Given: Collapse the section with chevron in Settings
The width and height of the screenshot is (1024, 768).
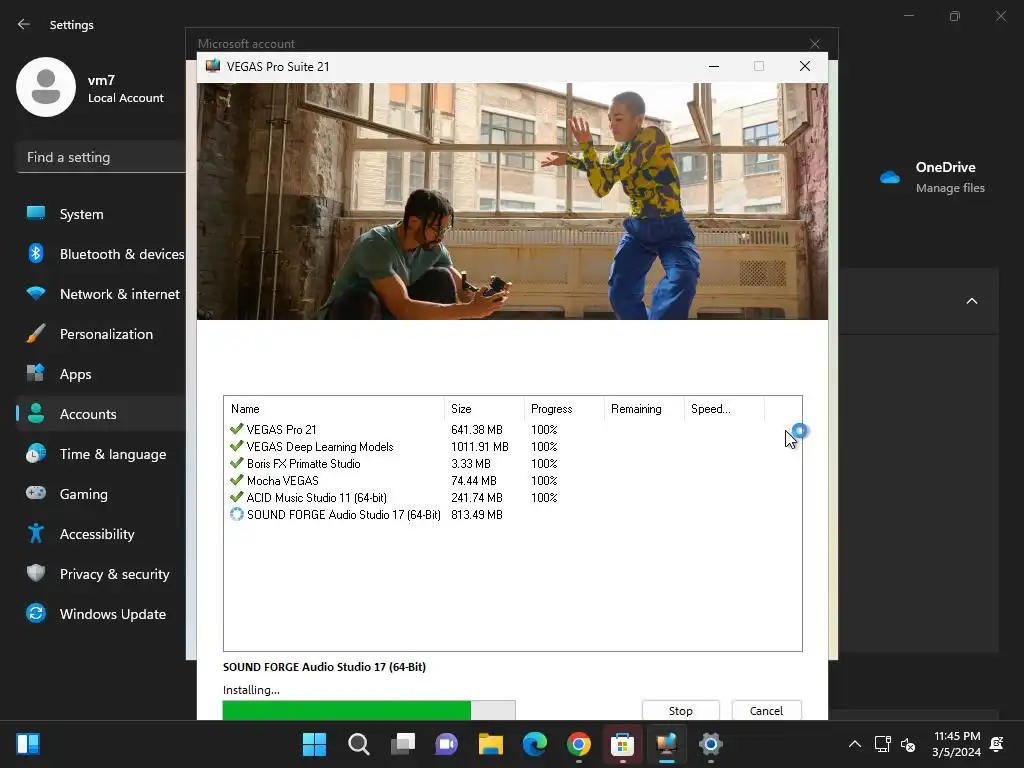Looking at the screenshot, I should 972,301.
